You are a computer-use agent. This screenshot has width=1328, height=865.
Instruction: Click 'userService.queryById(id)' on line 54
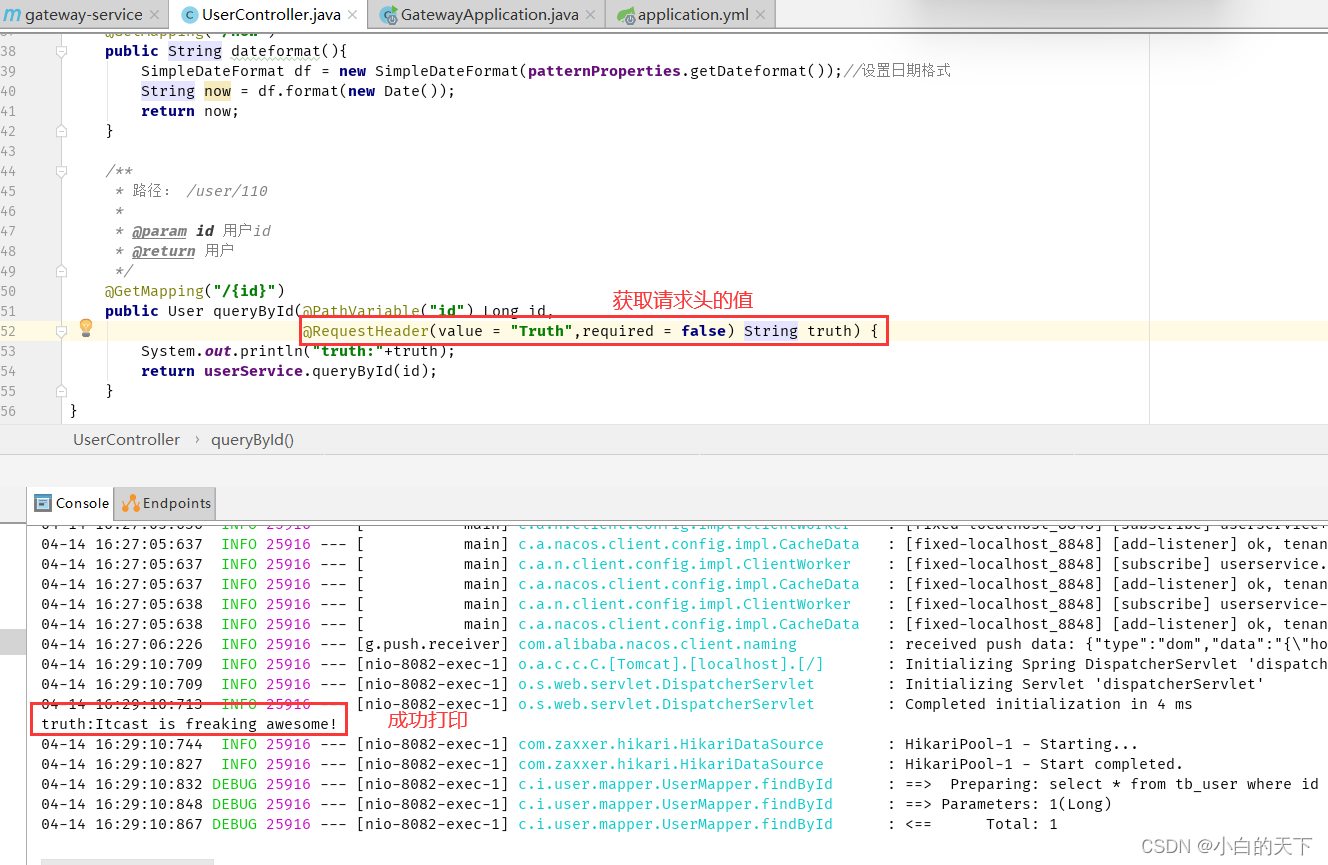pos(317,371)
